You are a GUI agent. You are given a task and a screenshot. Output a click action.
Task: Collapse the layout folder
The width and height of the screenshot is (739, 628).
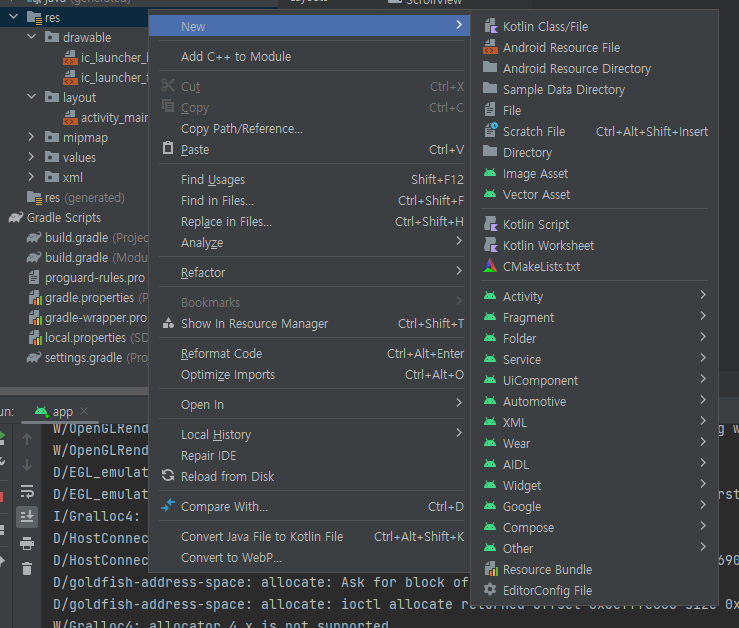[x=32, y=97]
